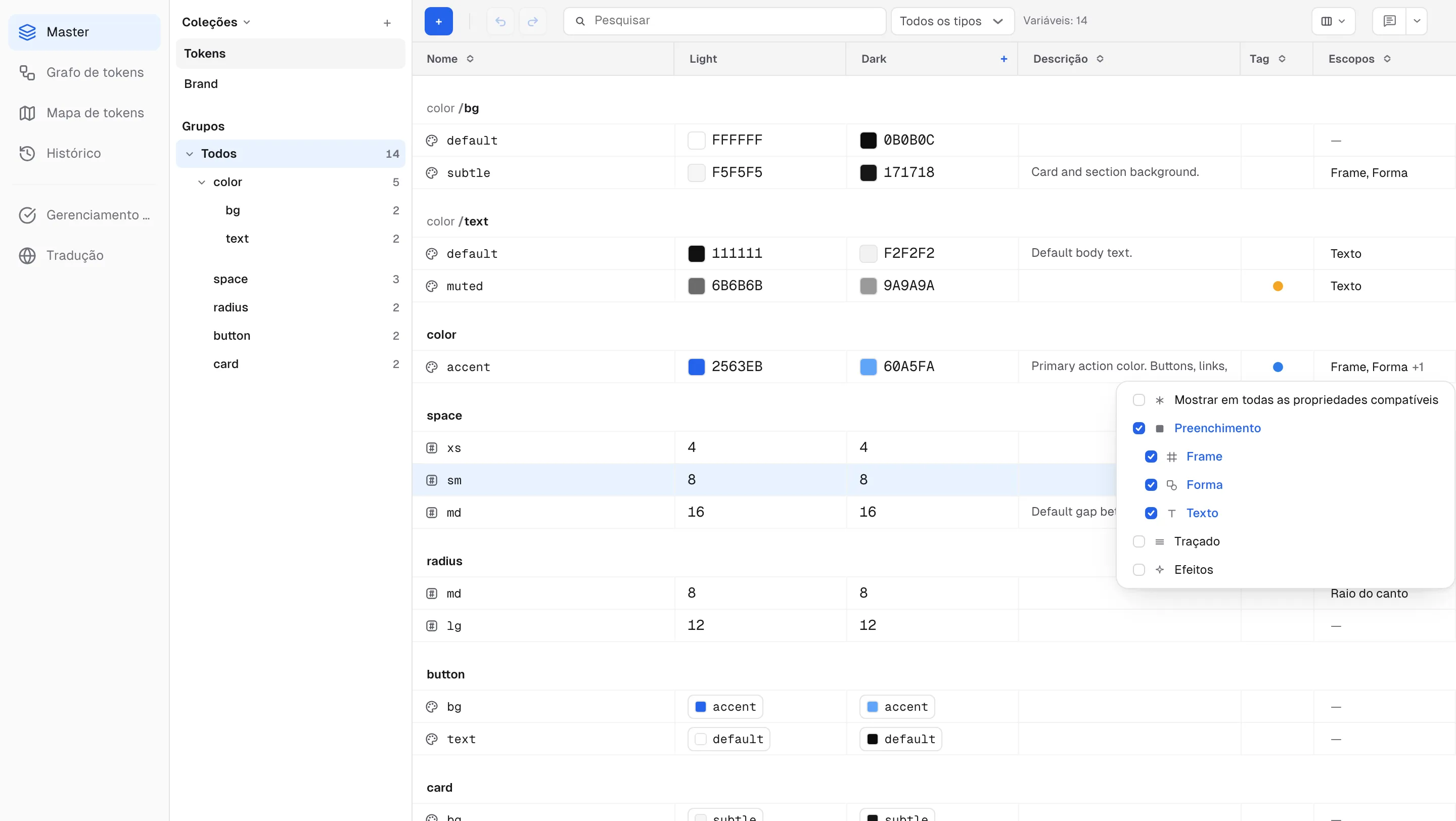The height and width of the screenshot is (821, 1456).
Task: Click the Light value 16 of space md
Action: (696, 513)
